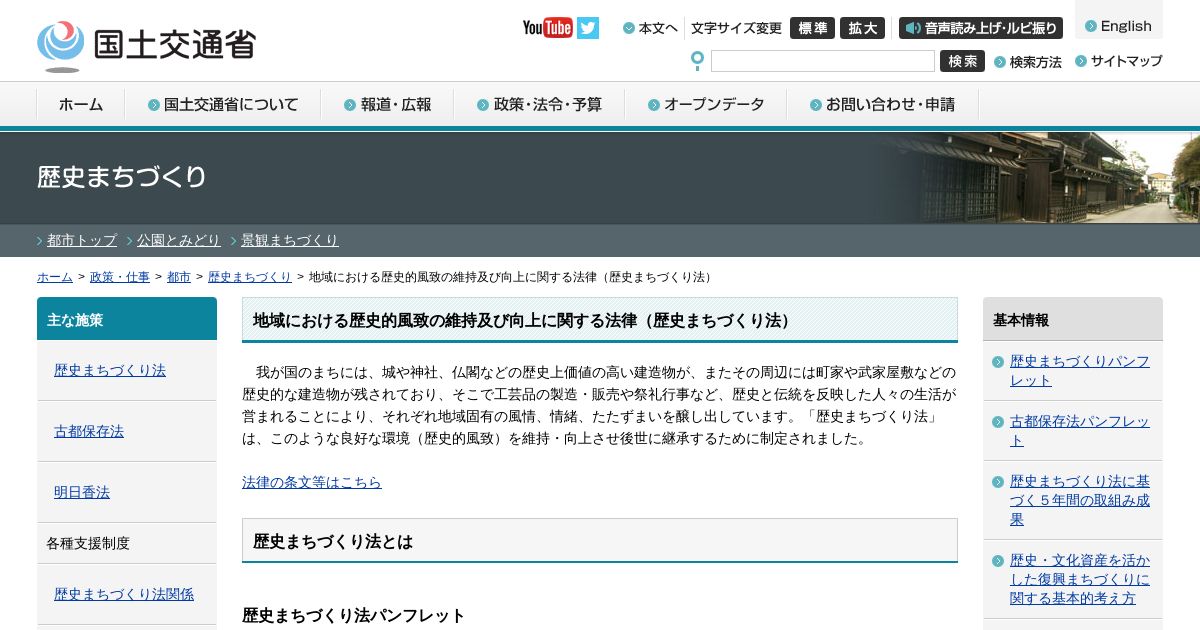Open オープンデータ menu
Image resolution: width=1200 pixels, height=630 pixels.
[x=706, y=104]
